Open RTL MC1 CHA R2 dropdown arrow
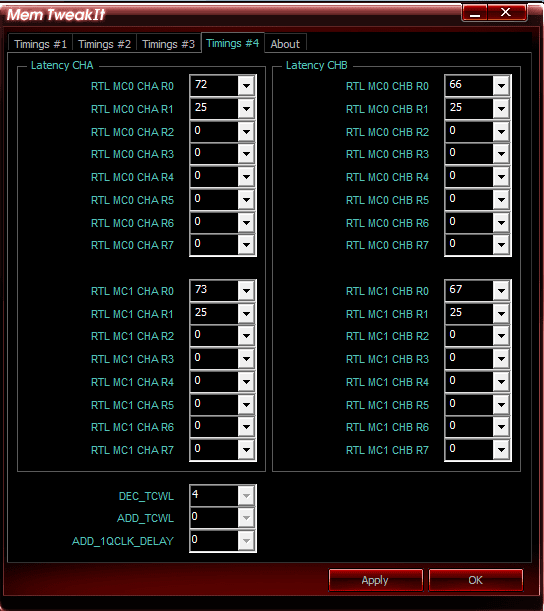The height and width of the screenshot is (611, 544). [x=246, y=336]
